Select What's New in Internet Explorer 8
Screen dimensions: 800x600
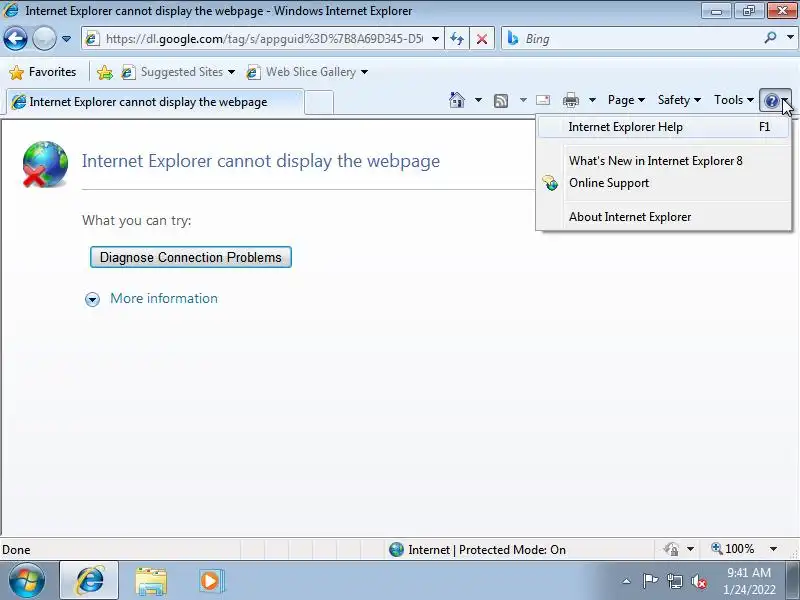664,161
